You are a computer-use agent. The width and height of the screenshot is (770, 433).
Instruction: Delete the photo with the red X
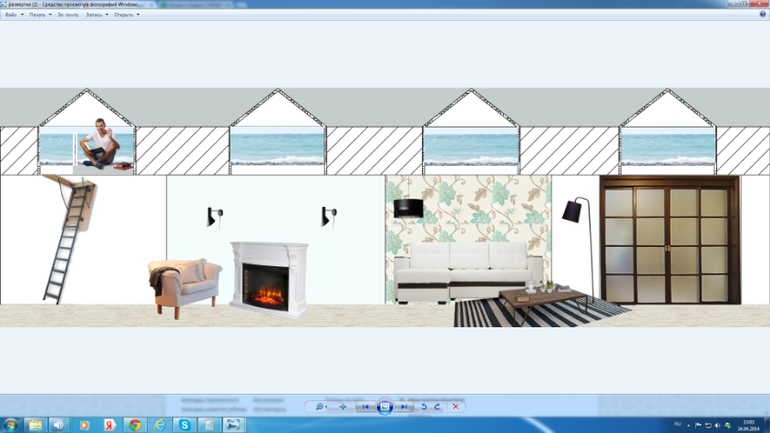coord(456,407)
